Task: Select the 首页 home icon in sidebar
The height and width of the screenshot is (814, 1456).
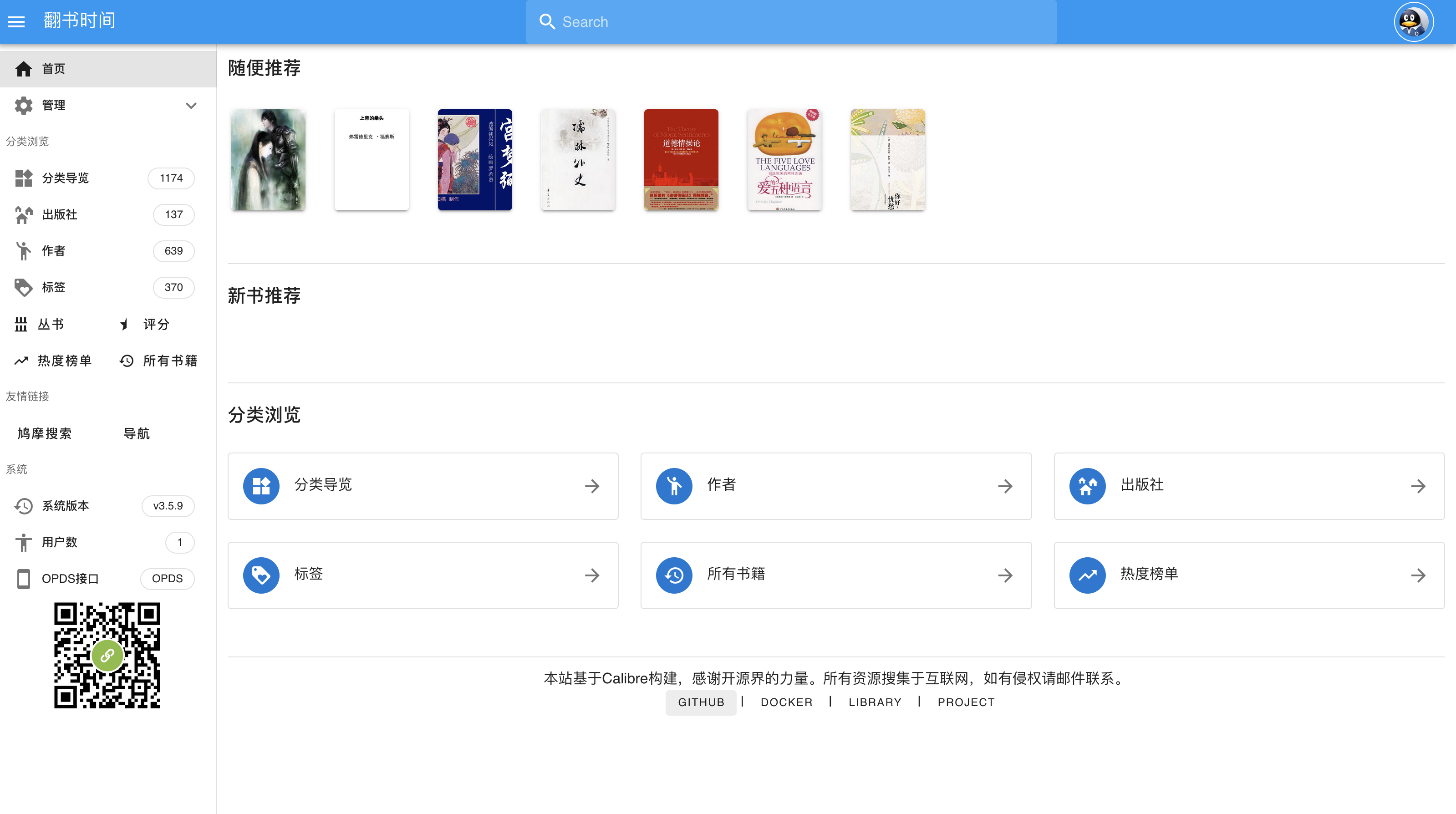Action: click(x=24, y=68)
